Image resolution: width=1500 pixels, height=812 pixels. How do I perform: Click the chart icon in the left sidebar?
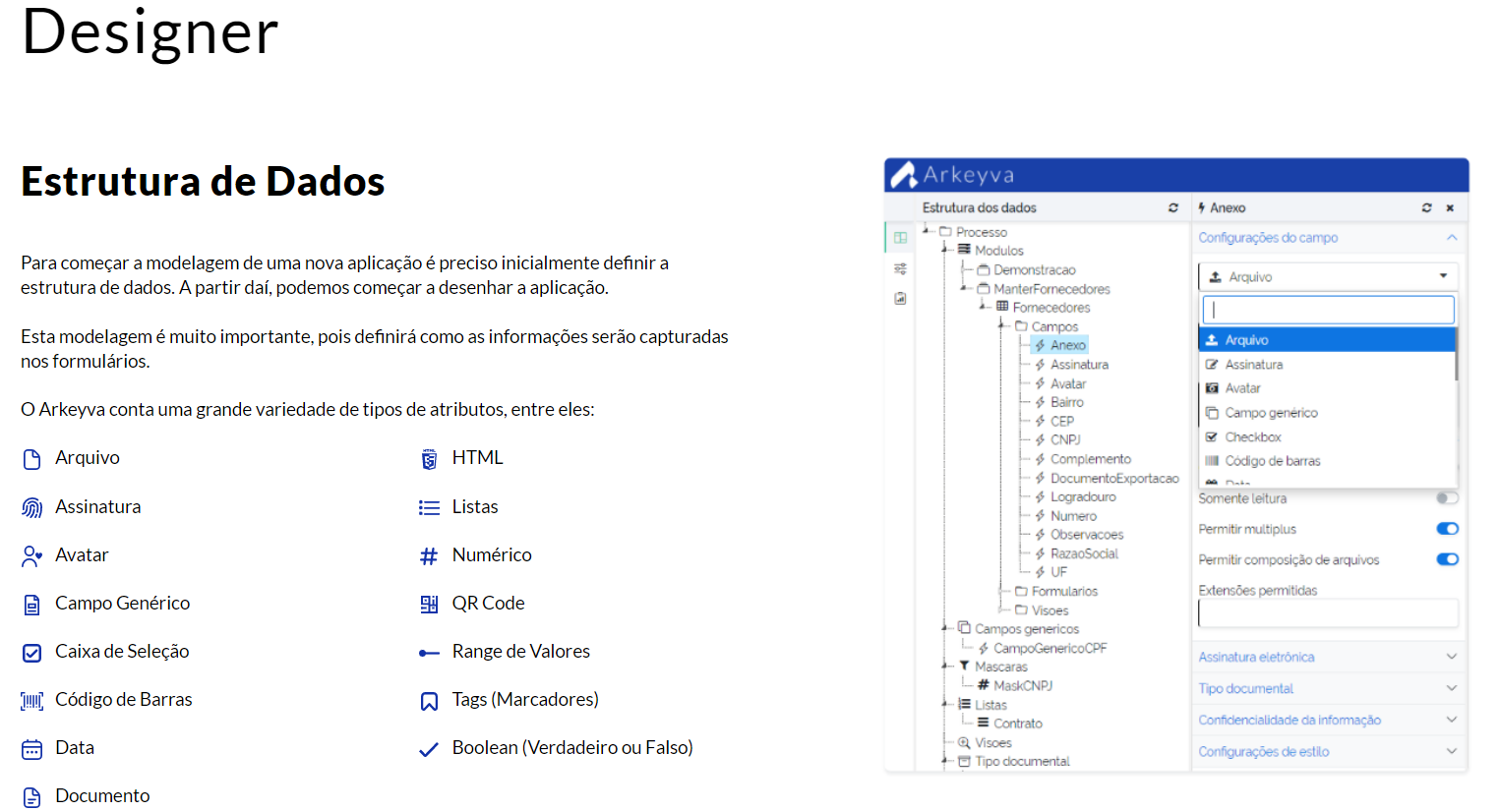[900, 298]
